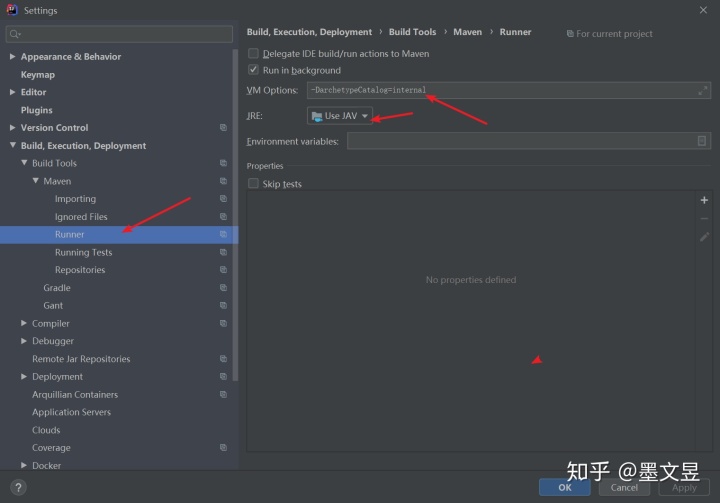The image size is (720, 503).
Task: Click the remove property minus icon
Action: (x=704, y=219)
